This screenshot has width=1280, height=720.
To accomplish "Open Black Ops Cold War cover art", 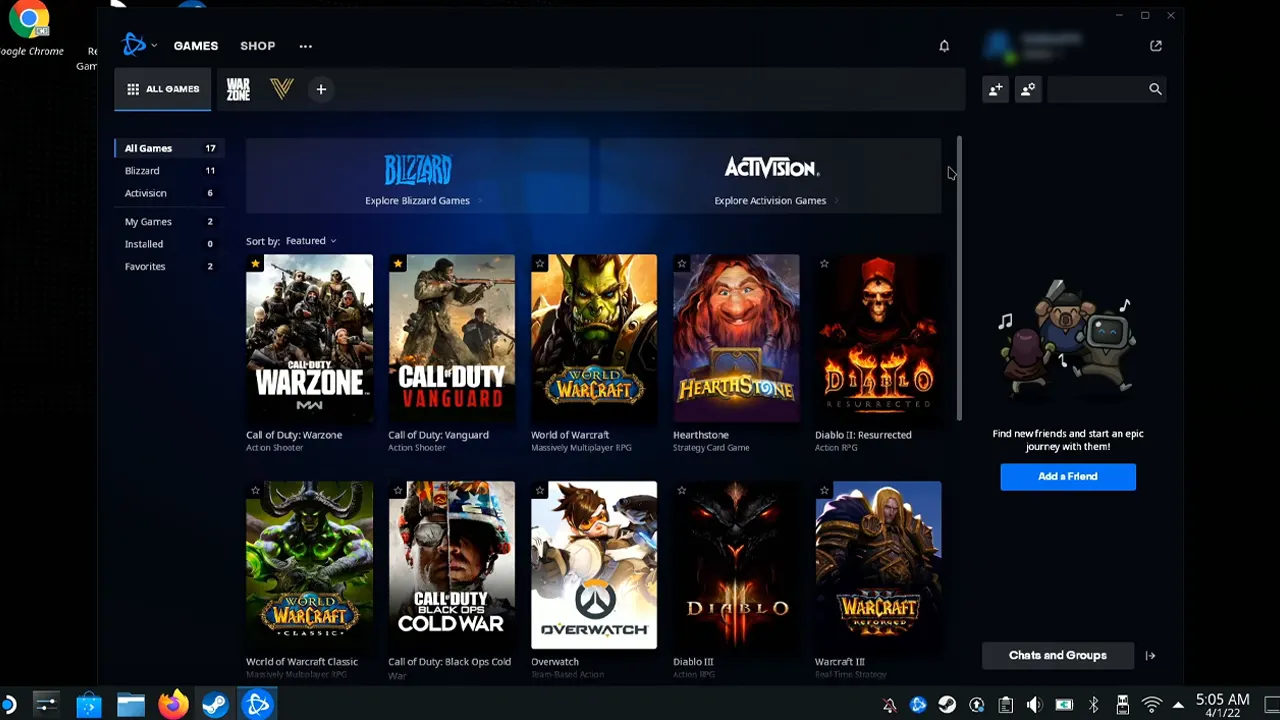I will tap(451, 565).
